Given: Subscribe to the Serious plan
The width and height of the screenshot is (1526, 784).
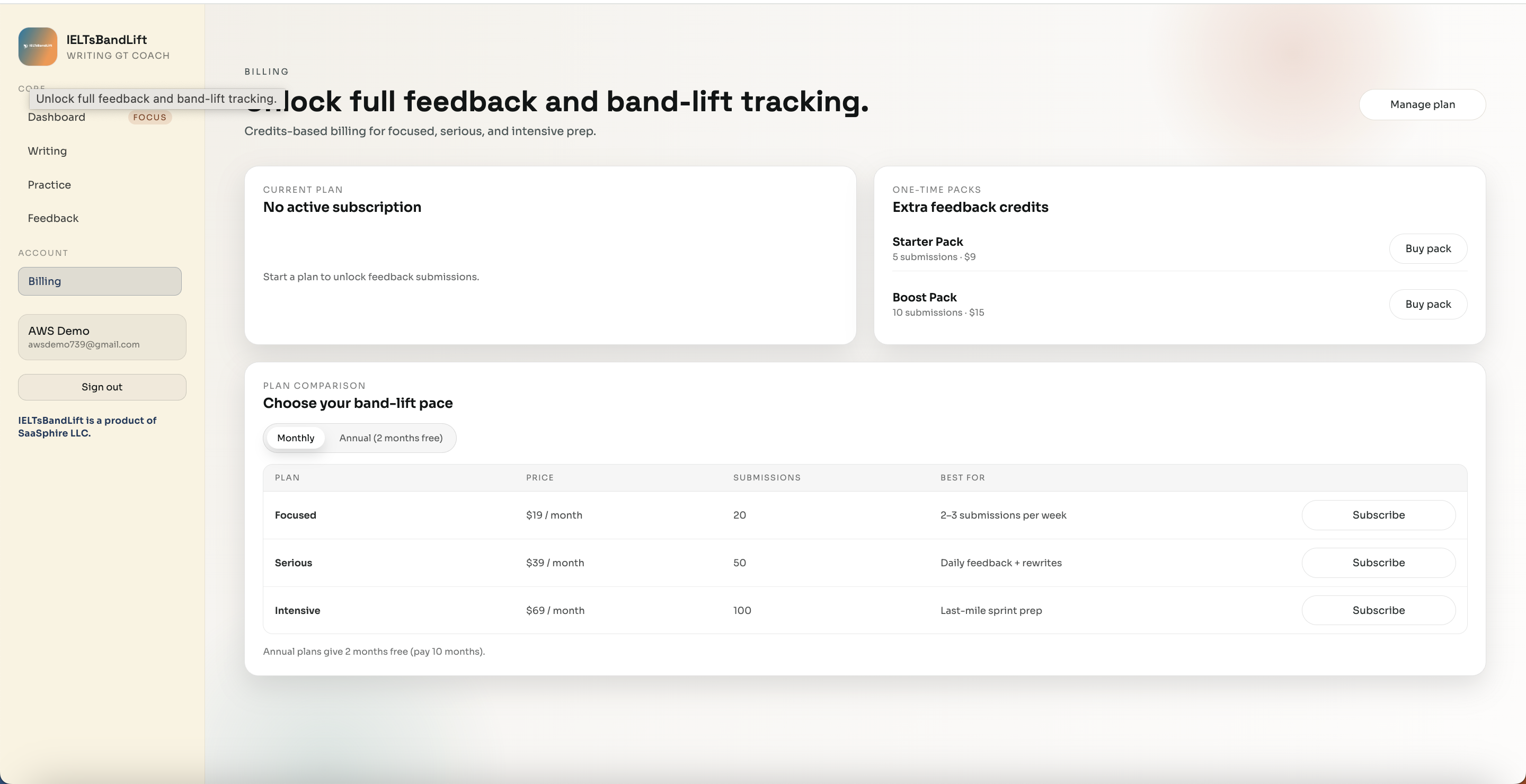Looking at the screenshot, I should (1379, 563).
